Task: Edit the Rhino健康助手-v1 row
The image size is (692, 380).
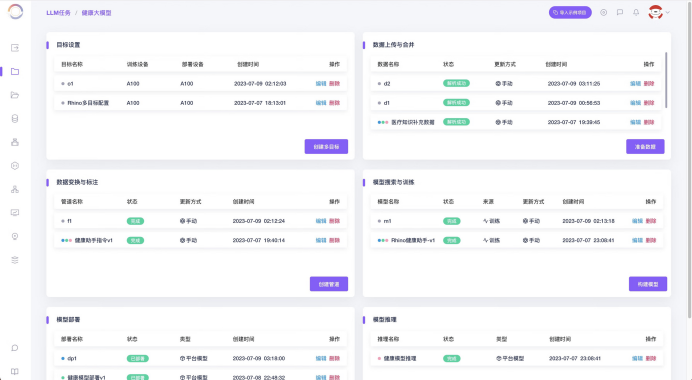Action: pos(637,241)
